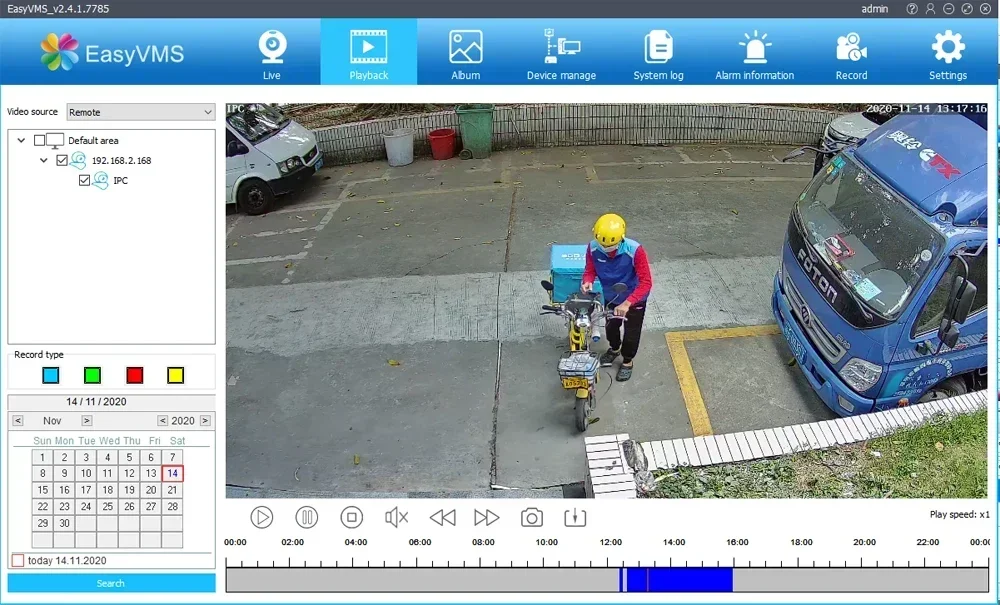Toggle the 192.168.2.168 device checkbox
The height and width of the screenshot is (605, 1000).
click(x=62, y=160)
